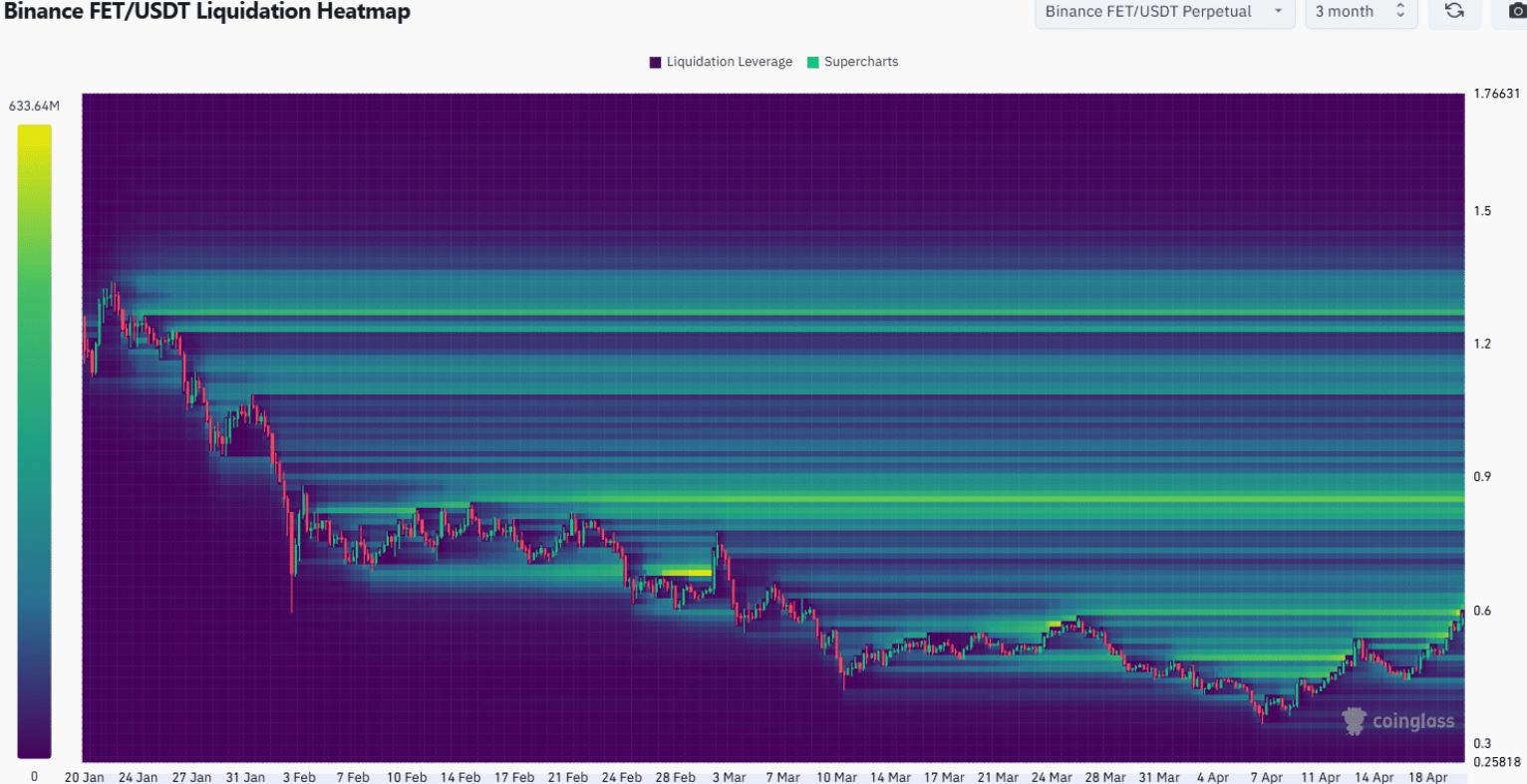This screenshot has width=1527, height=784.
Task: Click the bright yellow liquidation cluster near 28 Feb
Action: 687,573
